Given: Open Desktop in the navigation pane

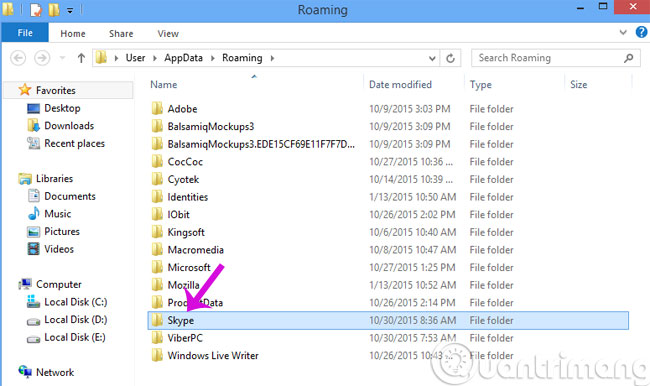Looking at the screenshot, I should pyautogui.click(x=62, y=108).
